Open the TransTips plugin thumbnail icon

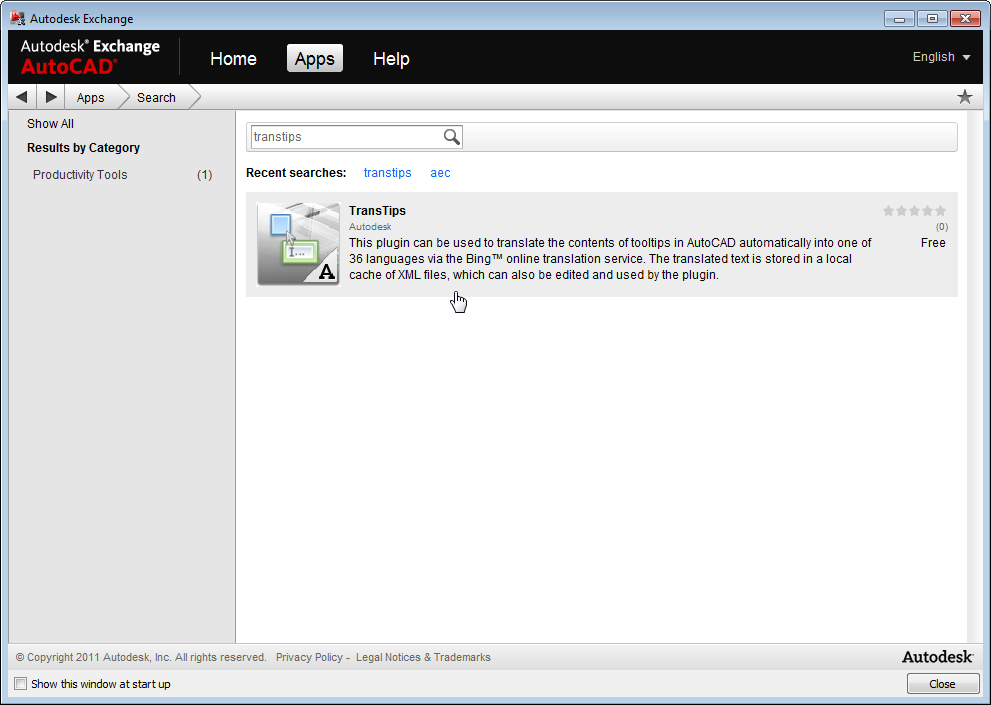pos(298,244)
